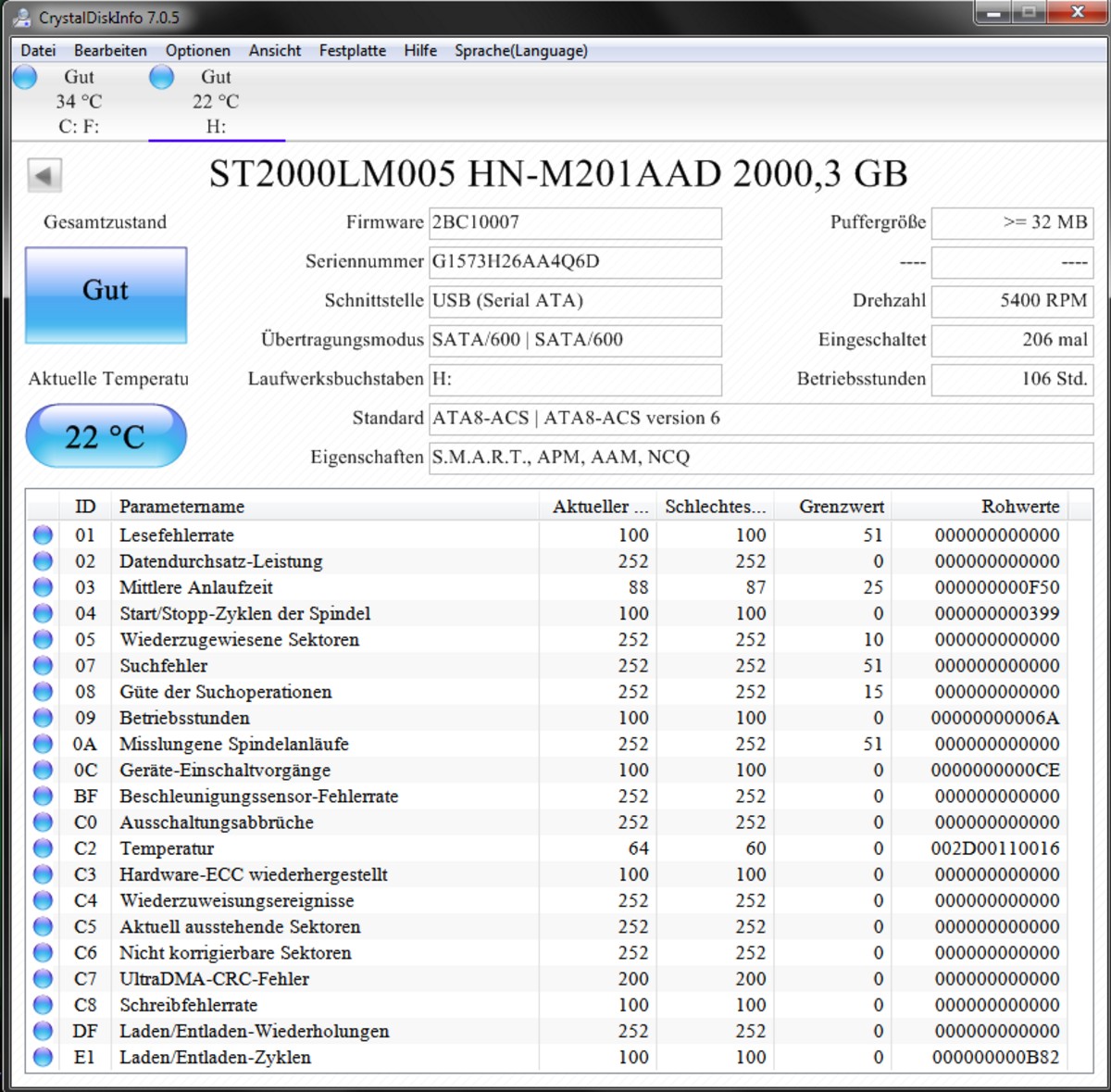Open the Hilfe menu
Image resolution: width=1111 pixels, height=1092 pixels.
420,51
